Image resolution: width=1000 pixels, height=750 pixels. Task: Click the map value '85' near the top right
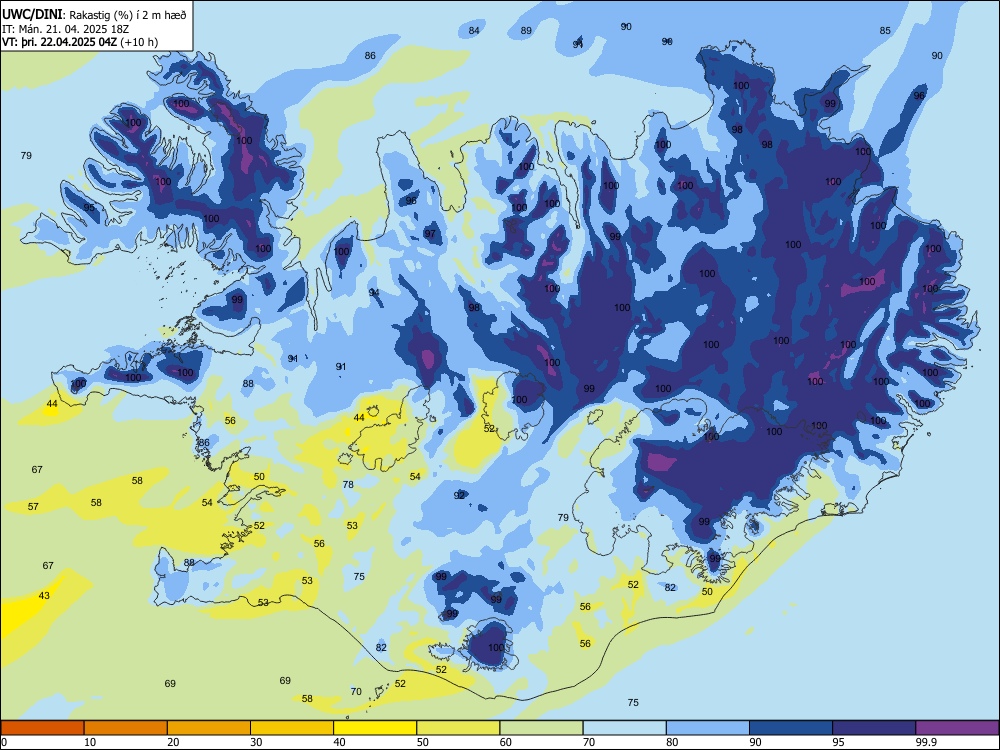885,31
